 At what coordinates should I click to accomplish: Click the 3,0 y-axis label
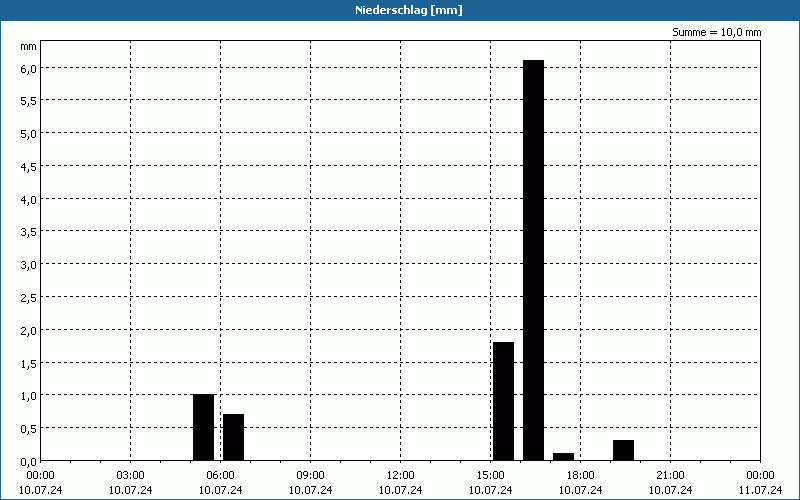pos(29,265)
